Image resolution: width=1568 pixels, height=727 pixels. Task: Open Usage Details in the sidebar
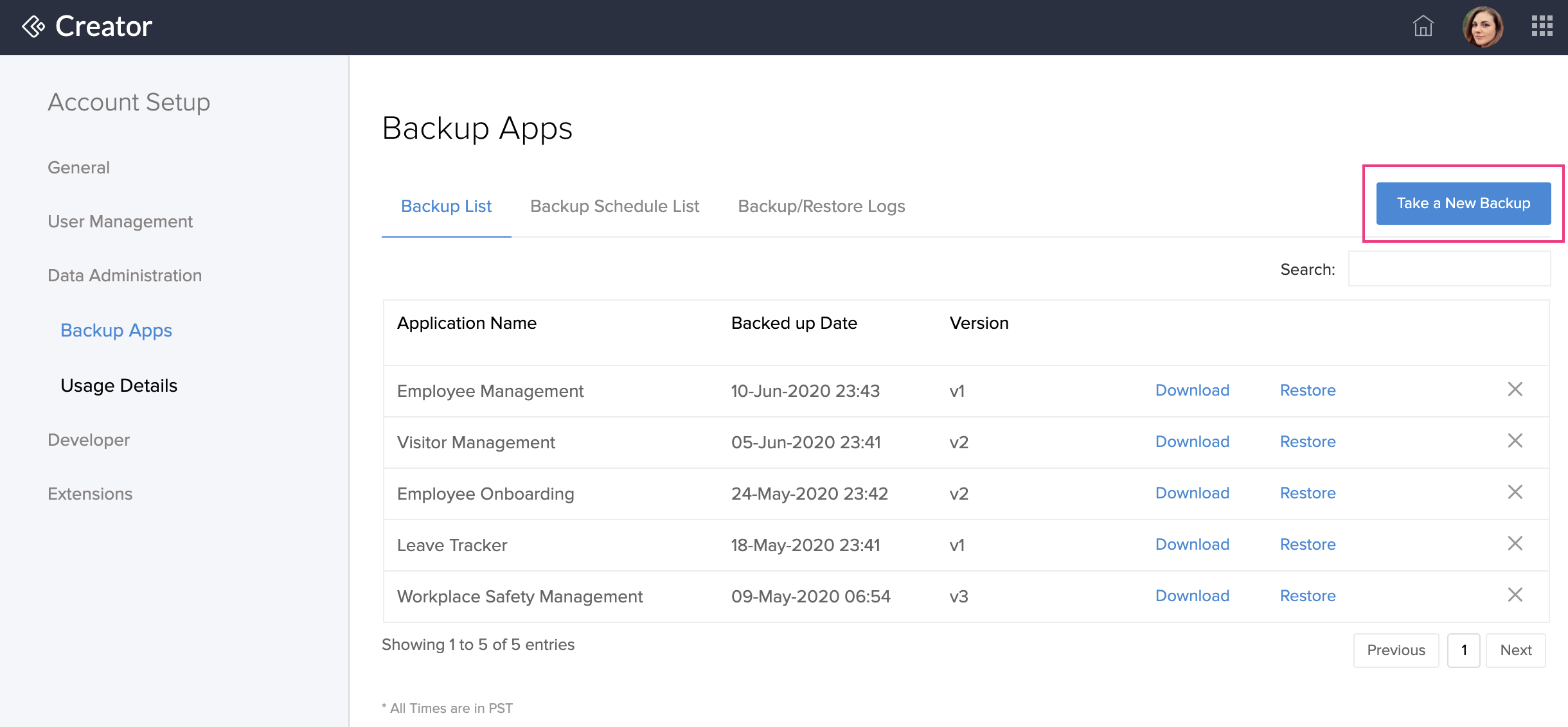tap(118, 385)
